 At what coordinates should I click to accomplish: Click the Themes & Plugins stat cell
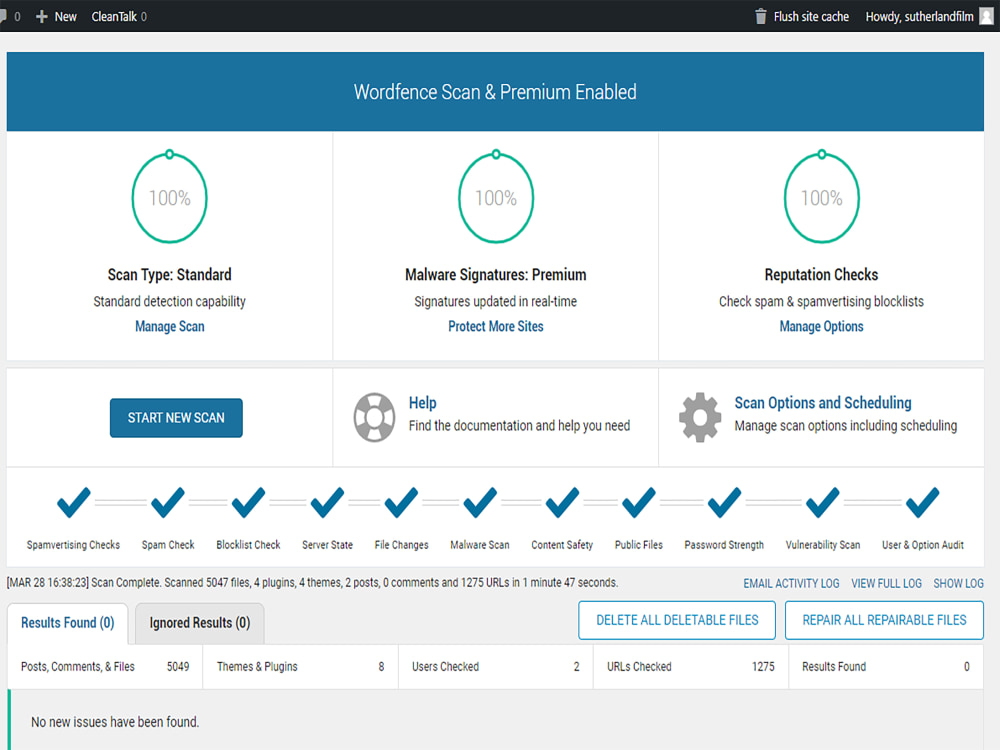point(300,666)
